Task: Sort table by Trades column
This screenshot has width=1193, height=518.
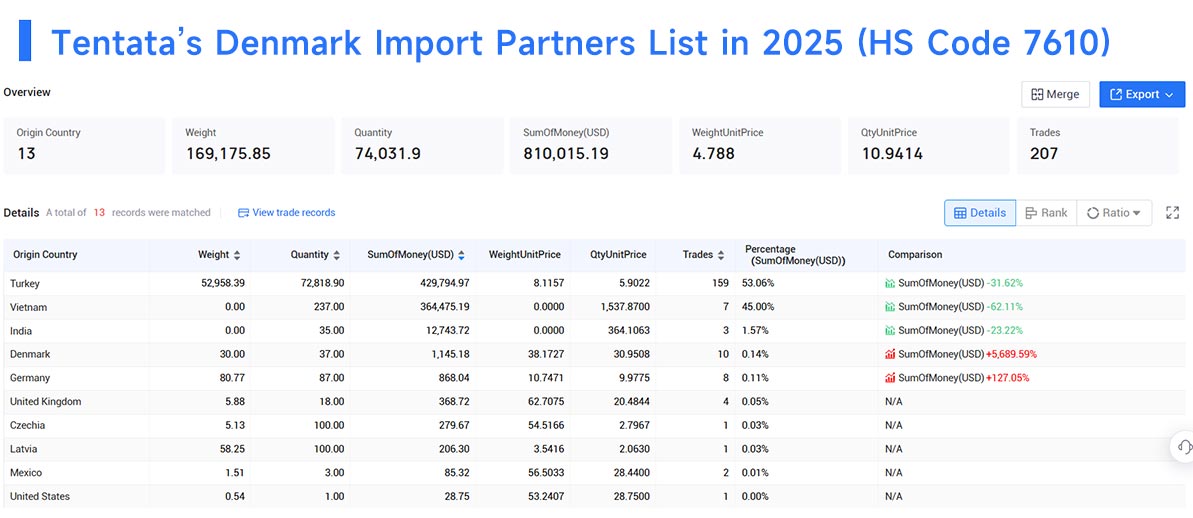Action: tap(721, 256)
